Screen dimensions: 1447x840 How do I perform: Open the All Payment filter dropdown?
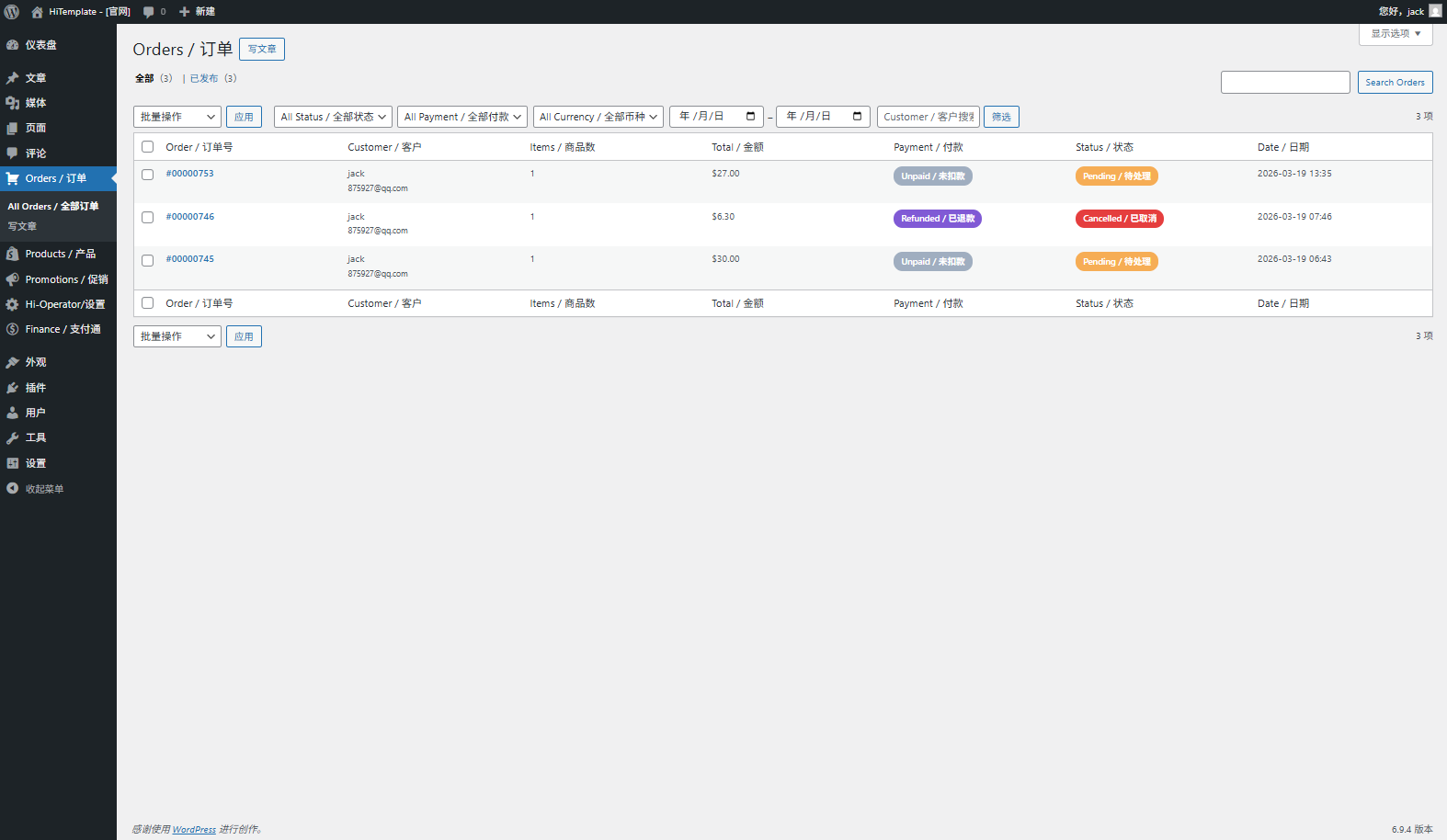tap(462, 117)
